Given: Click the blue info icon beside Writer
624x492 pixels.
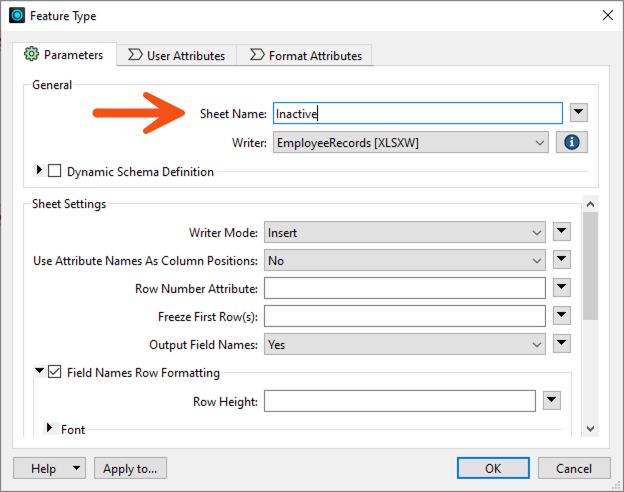Looking at the screenshot, I should point(572,142).
